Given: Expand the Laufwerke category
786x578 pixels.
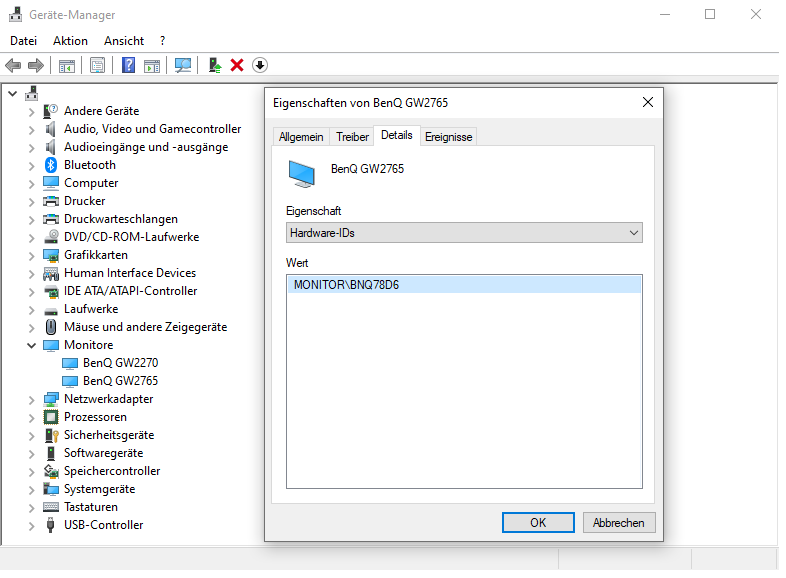Looking at the screenshot, I should tap(31, 310).
